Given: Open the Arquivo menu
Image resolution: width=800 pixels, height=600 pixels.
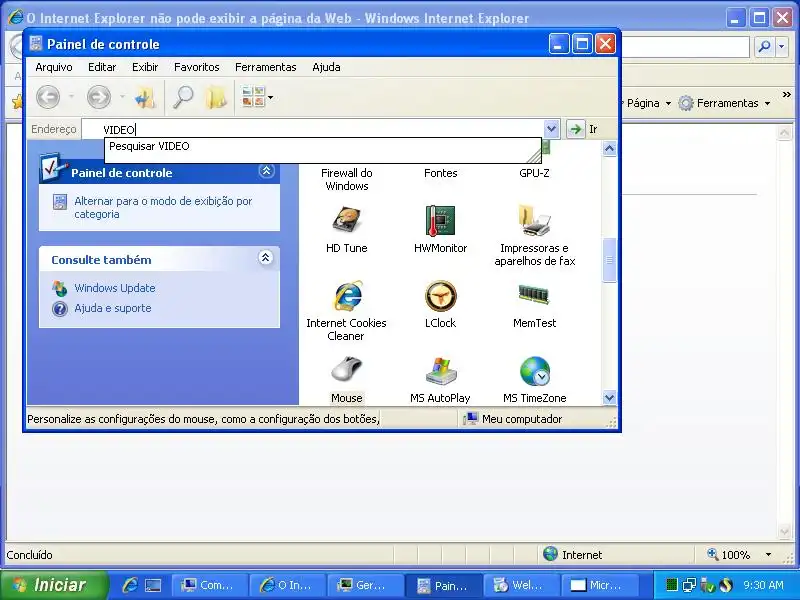Looking at the screenshot, I should coord(54,67).
